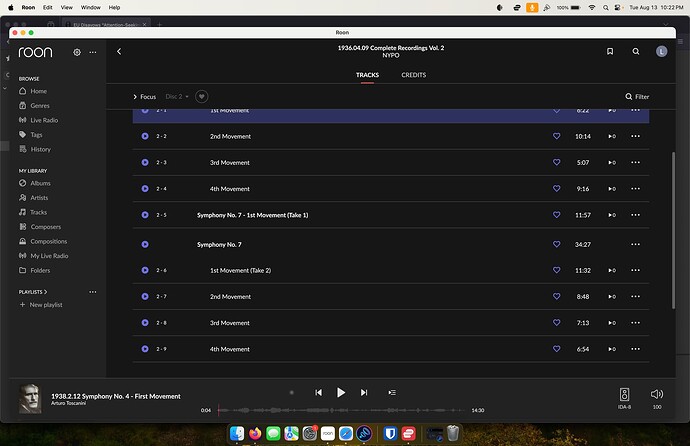Click the play count icon for track 2-8
Image resolution: width=690 pixels, height=446 pixels.
click(x=612, y=323)
